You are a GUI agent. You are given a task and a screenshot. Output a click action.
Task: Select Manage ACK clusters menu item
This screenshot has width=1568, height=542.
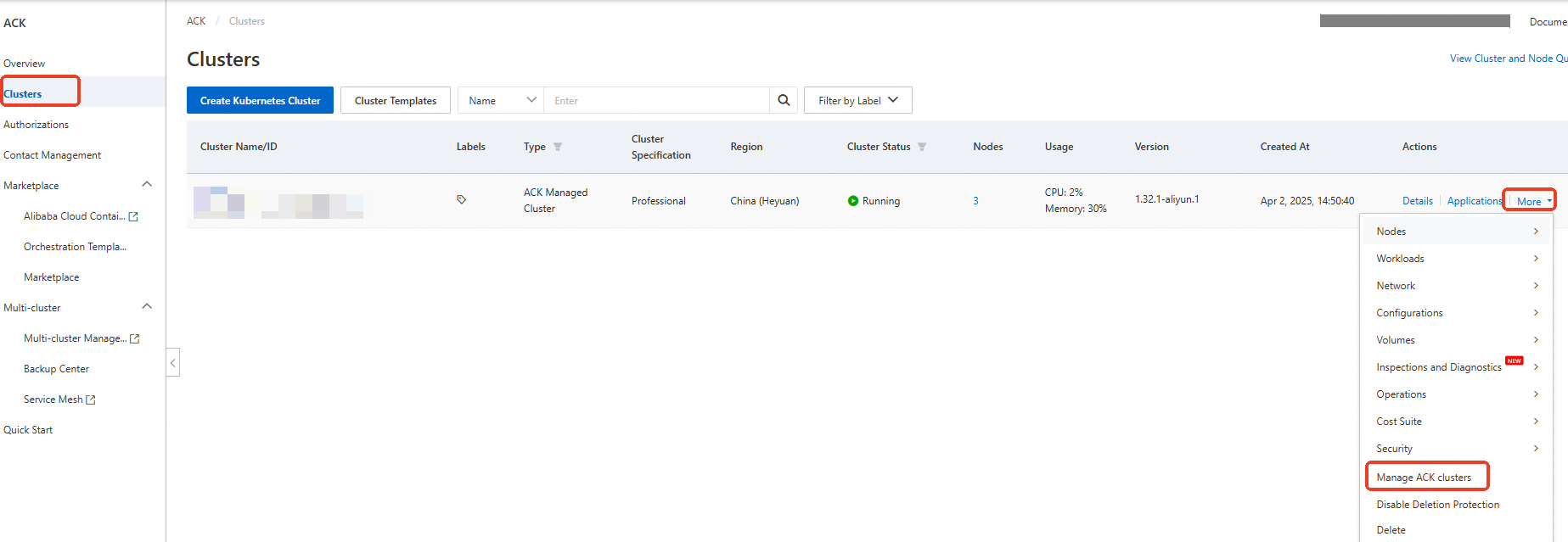(x=1425, y=478)
